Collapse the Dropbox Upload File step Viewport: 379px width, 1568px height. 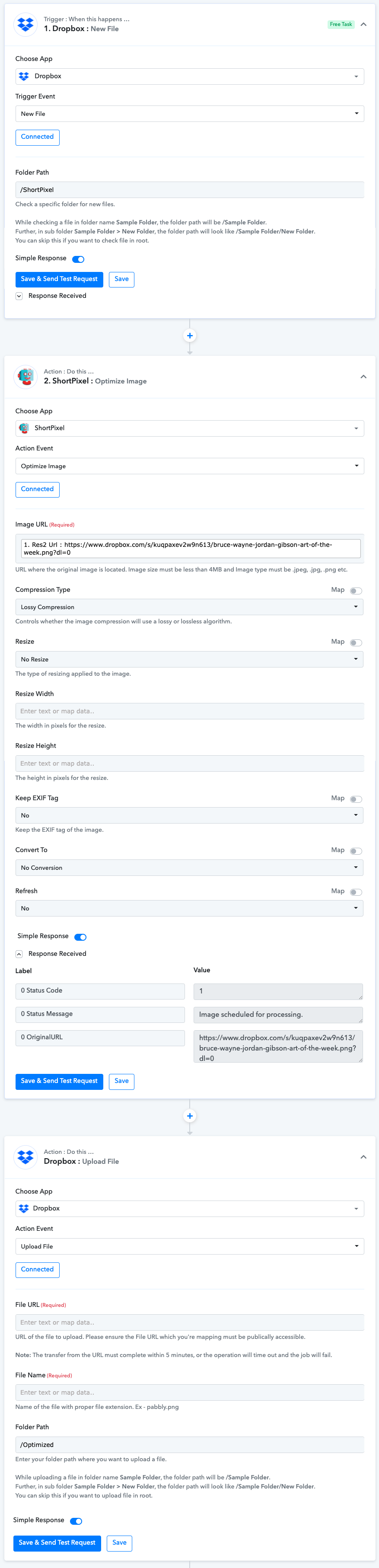363,1157
